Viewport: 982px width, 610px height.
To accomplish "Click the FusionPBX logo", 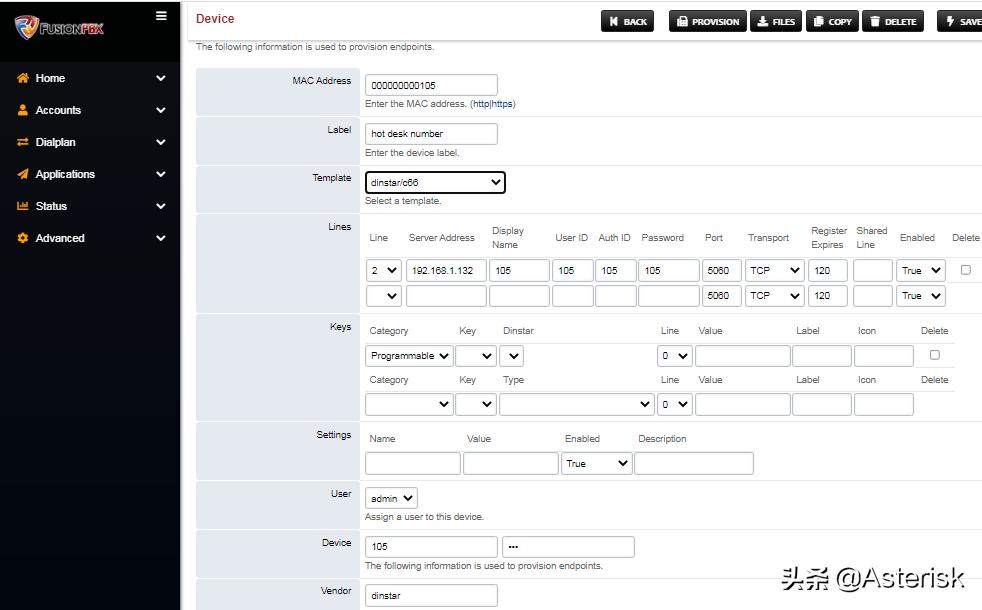I will coord(60,27).
